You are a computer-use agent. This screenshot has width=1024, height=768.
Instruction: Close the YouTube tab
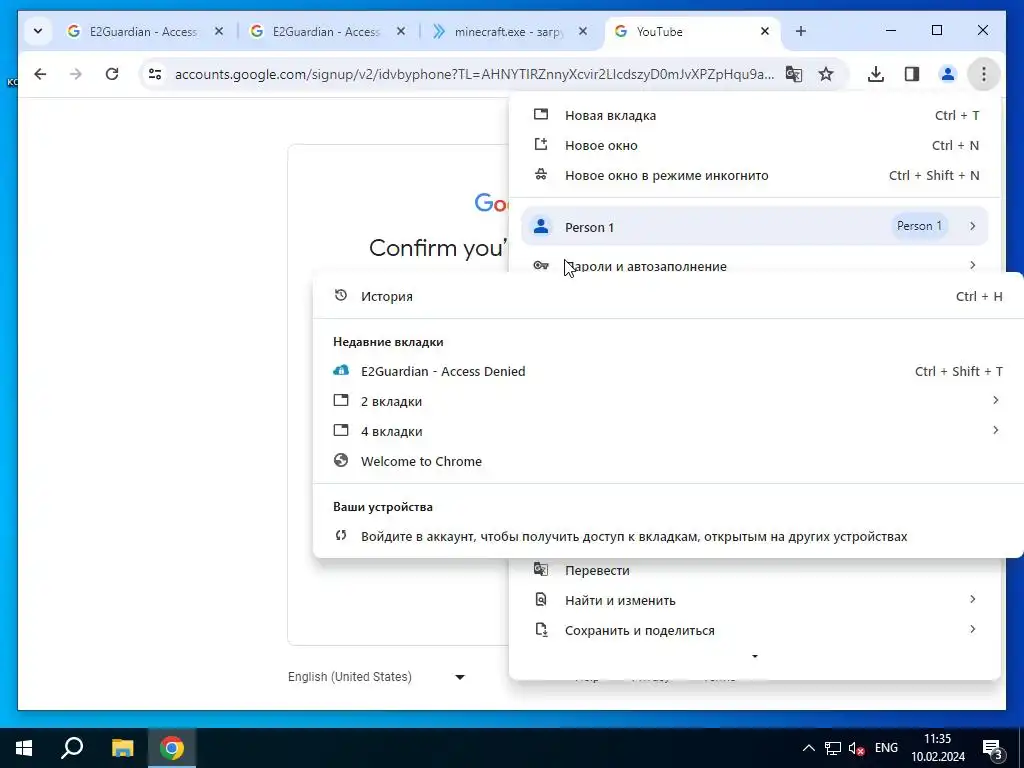point(765,31)
